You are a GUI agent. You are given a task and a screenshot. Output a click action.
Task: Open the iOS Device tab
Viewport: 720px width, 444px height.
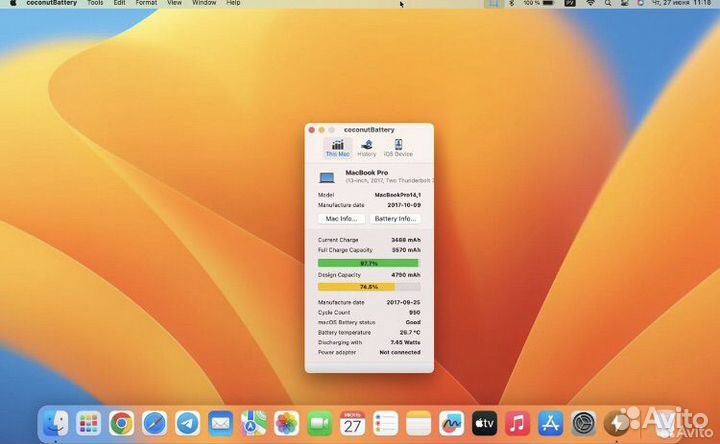[398, 148]
